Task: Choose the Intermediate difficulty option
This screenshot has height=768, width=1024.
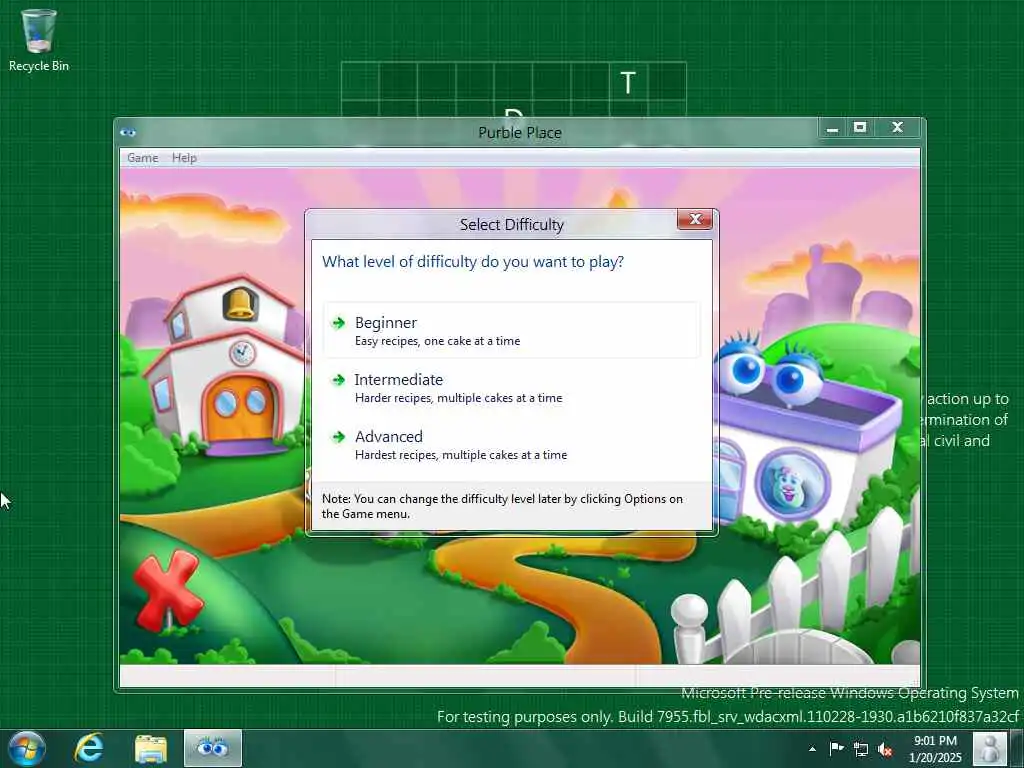Action: click(511, 387)
